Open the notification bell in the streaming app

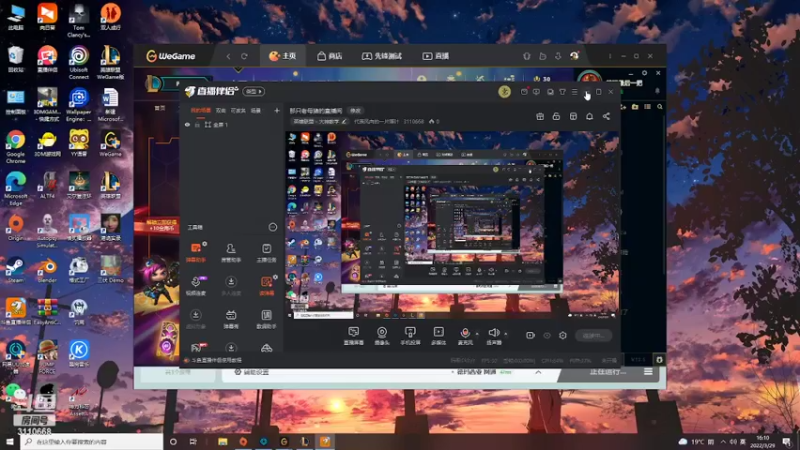[x=589, y=116]
